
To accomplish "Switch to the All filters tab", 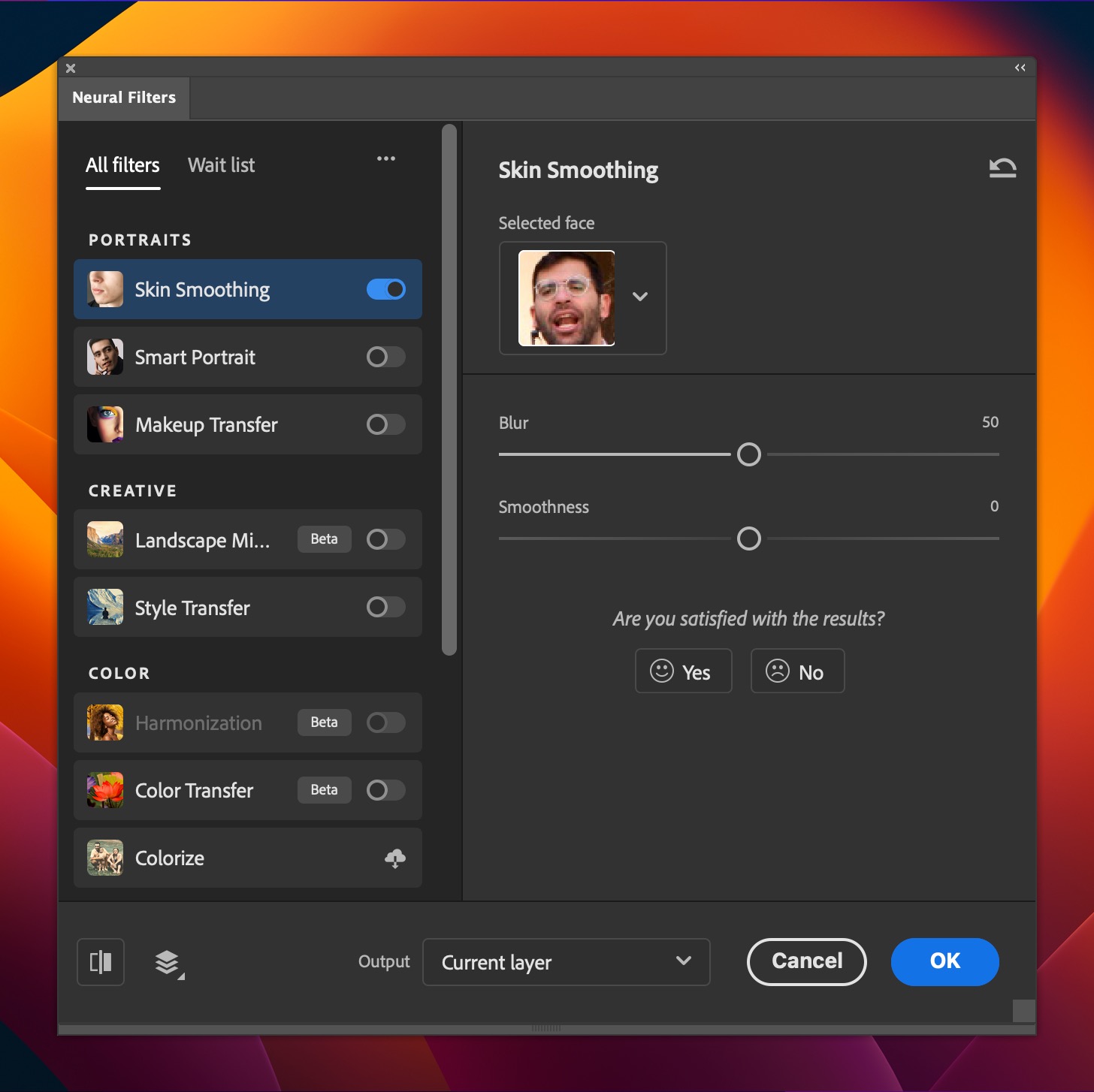I will (122, 165).
